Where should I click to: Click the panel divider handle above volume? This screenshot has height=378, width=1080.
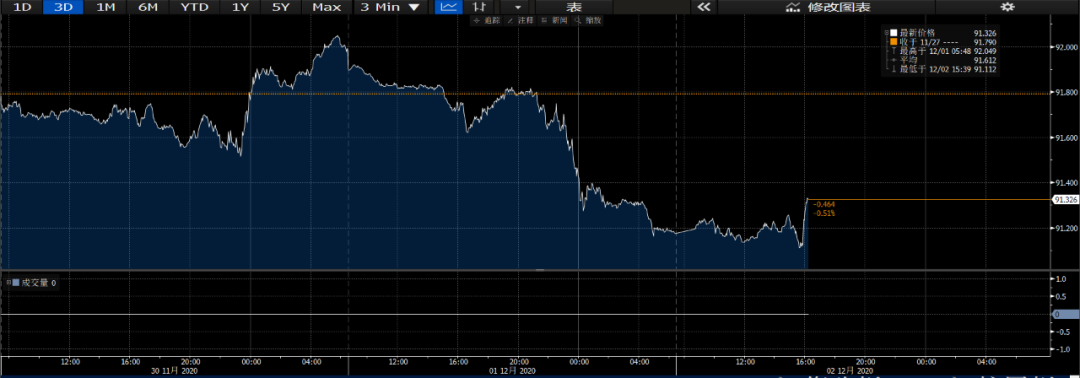(x=539, y=271)
